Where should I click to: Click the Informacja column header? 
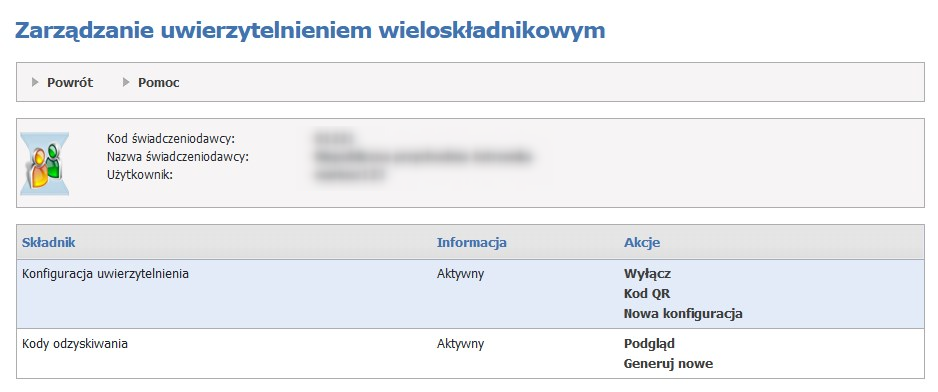(471, 242)
